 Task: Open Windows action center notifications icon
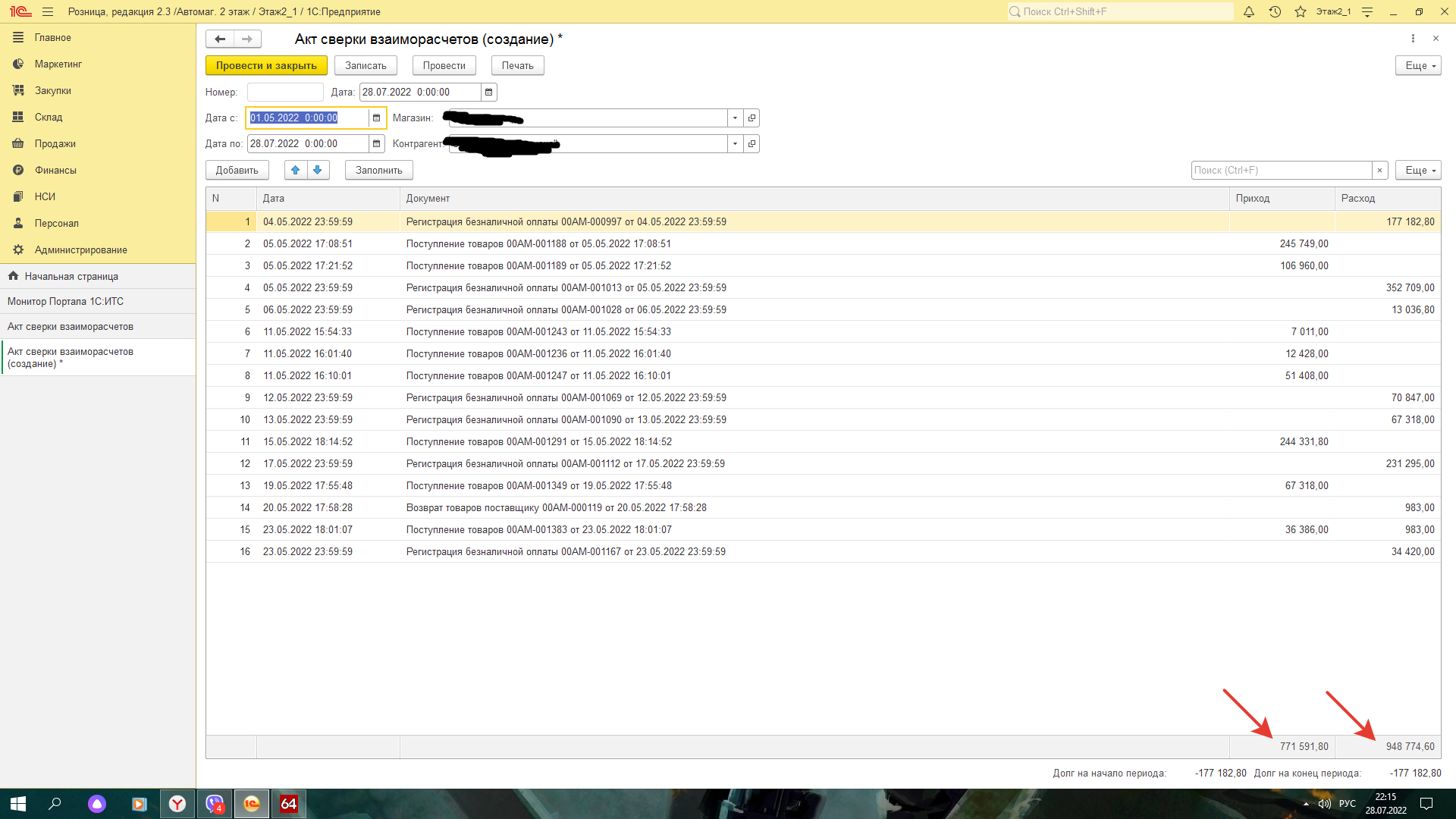(x=1426, y=804)
